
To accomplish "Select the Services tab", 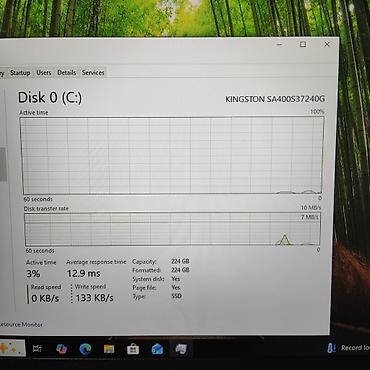I will point(93,73).
